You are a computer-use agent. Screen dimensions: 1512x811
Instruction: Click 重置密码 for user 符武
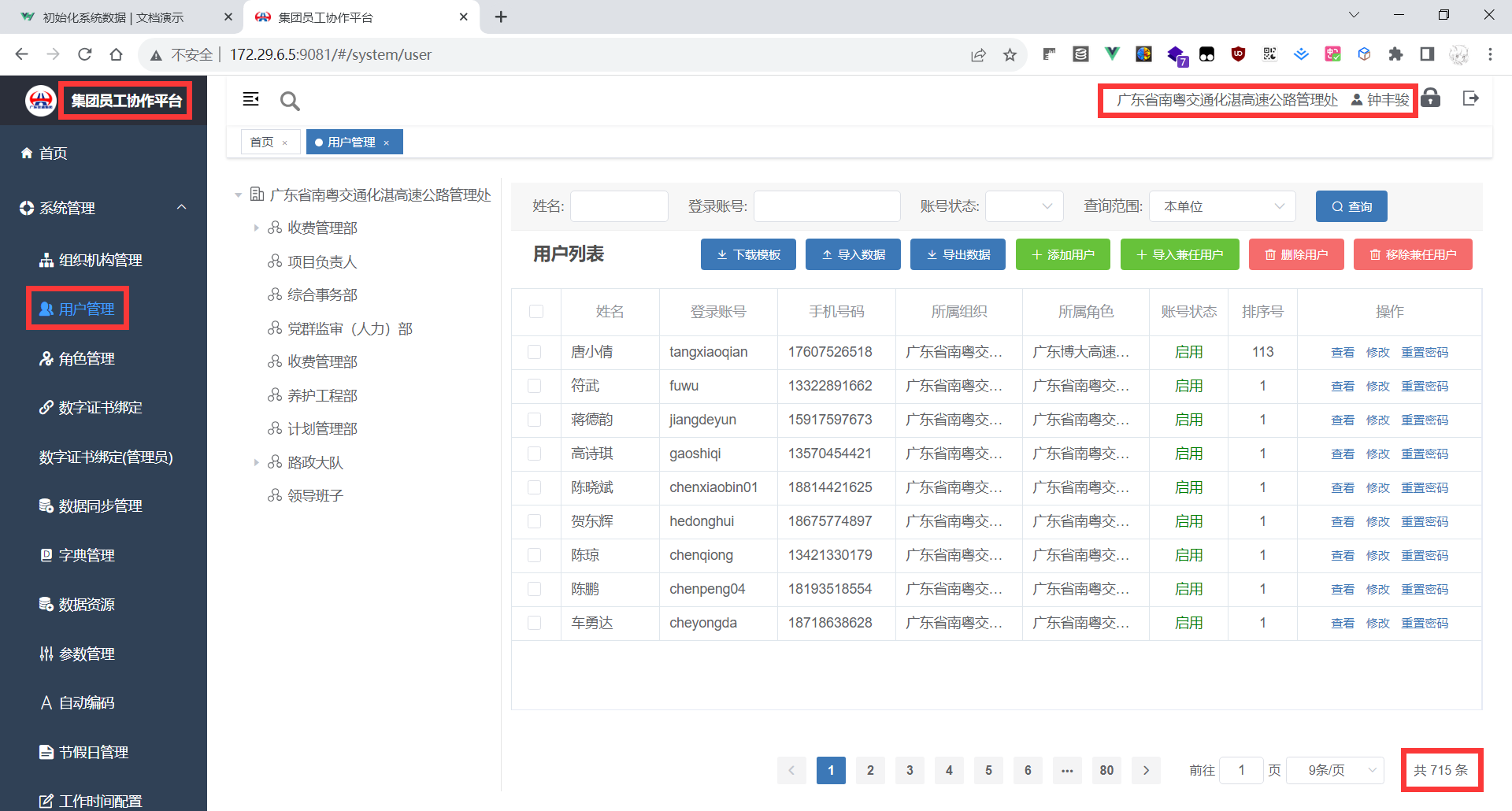[1424, 386]
